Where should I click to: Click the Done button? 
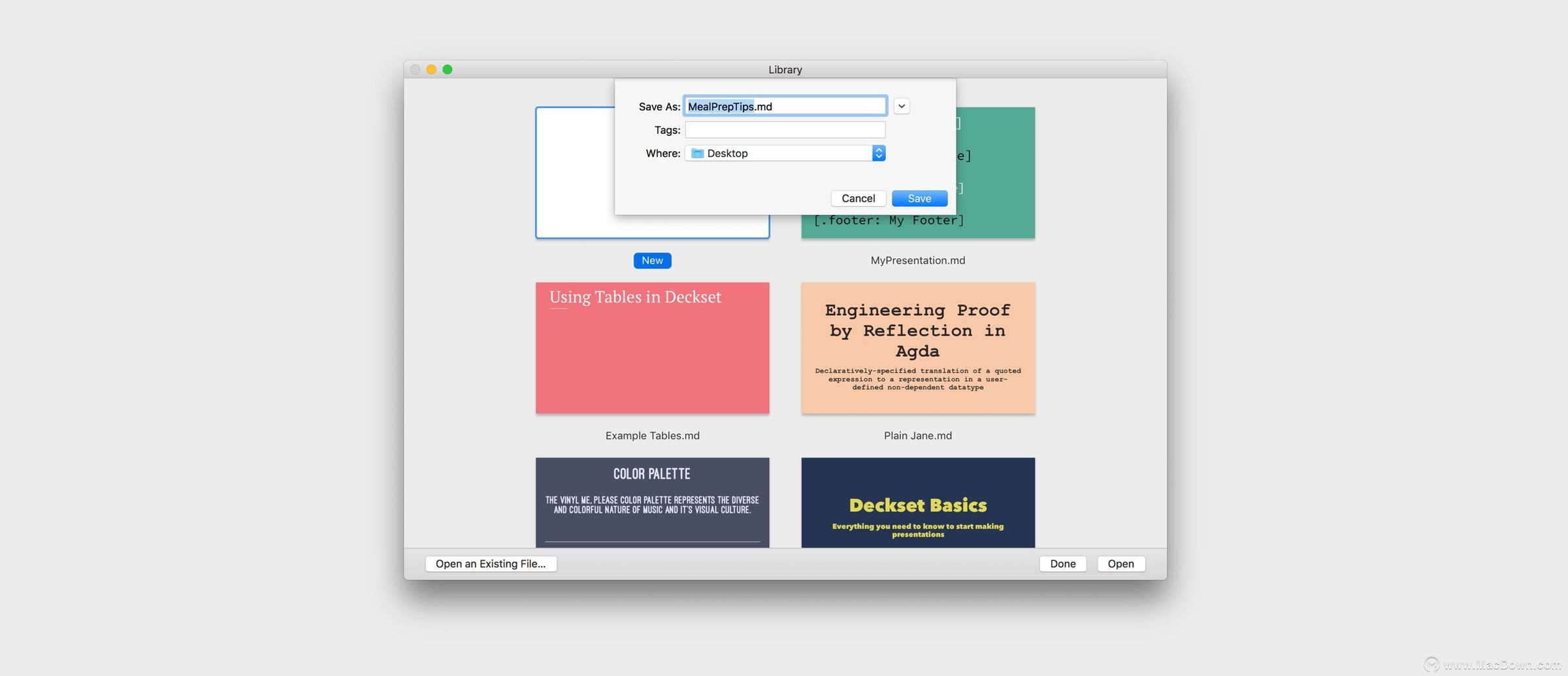tap(1062, 564)
